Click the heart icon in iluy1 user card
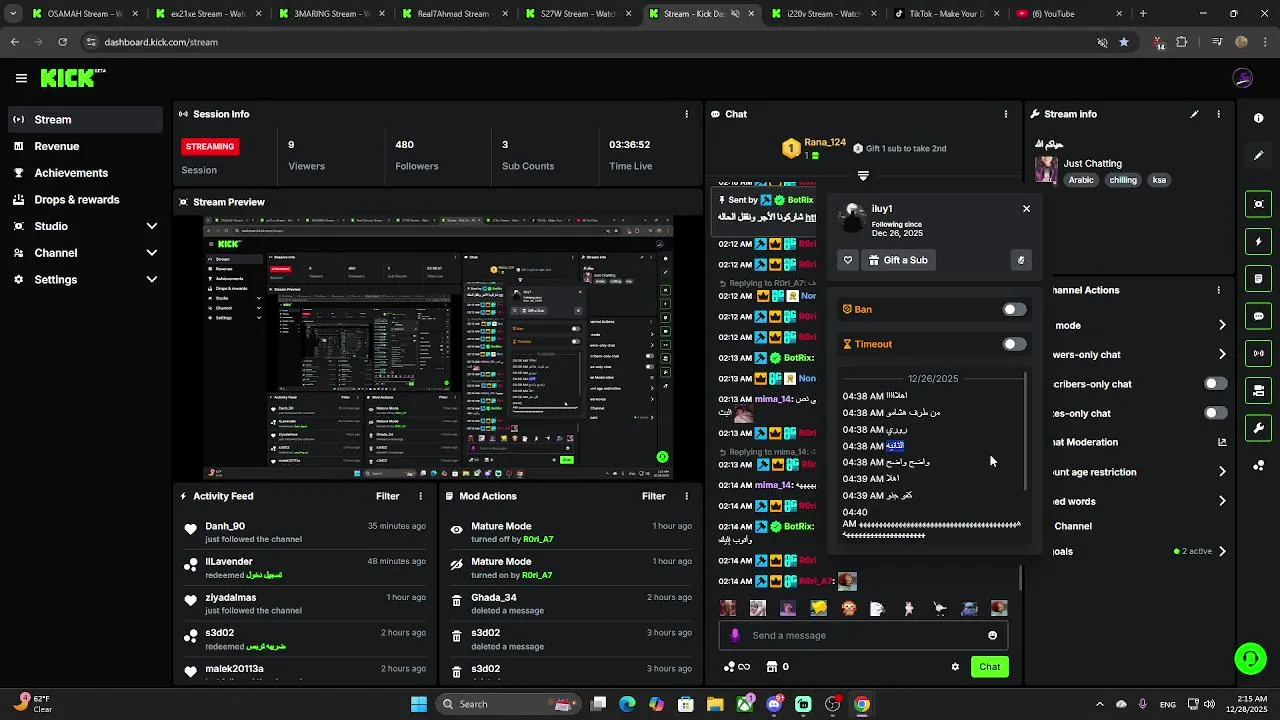The image size is (1280, 720). coord(848,260)
